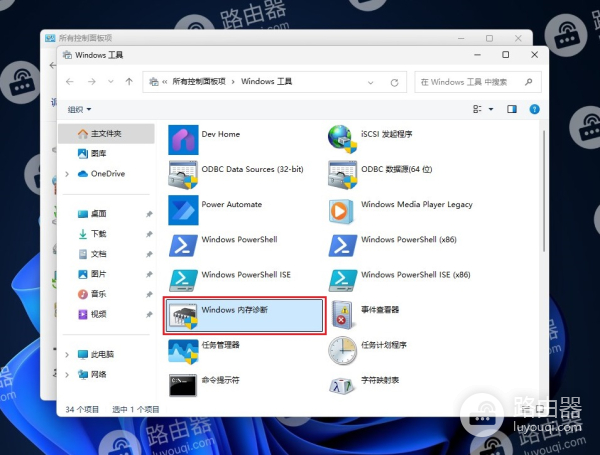The width and height of the screenshot is (600, 455).
Task: Select 主文件夹 in the sidebar
Action: (x=106, y=134)
